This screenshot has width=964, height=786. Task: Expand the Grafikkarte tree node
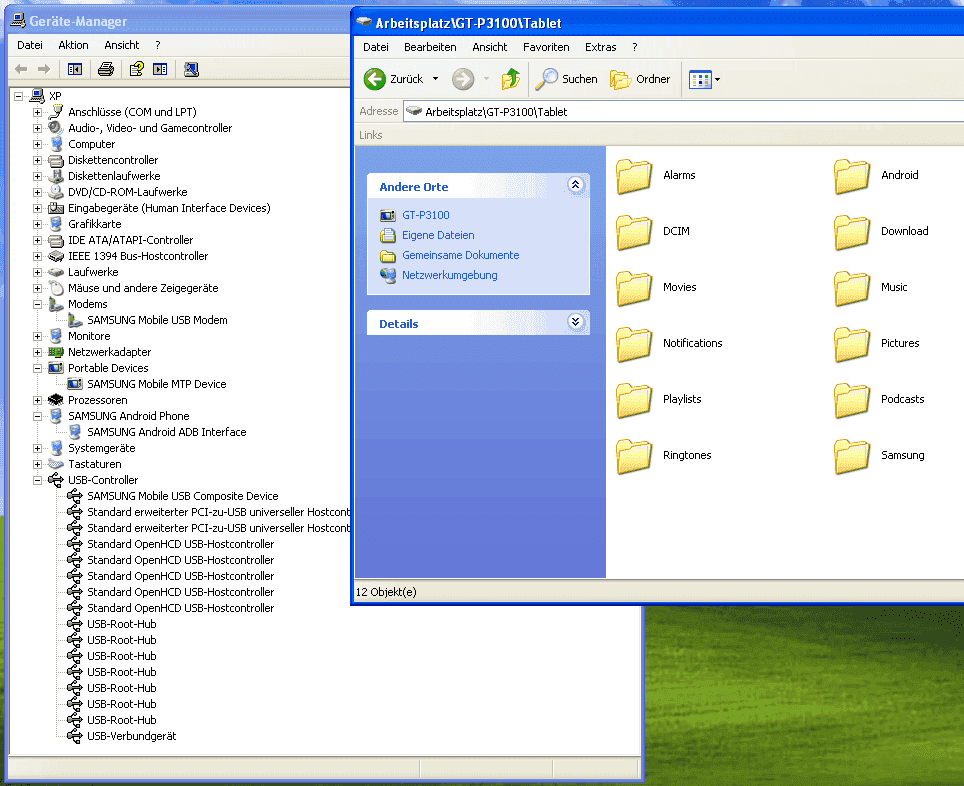click(x=38, y=224)
